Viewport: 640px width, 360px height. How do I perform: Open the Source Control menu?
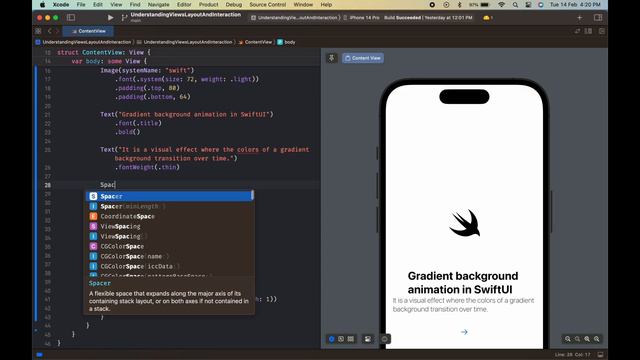tap(268, 4)
